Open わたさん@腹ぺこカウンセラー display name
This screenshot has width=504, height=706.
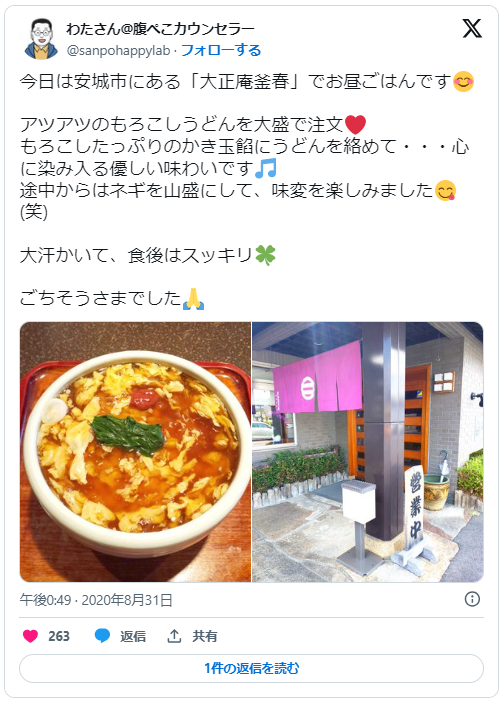pyautogui.click(x=160, y=29)
